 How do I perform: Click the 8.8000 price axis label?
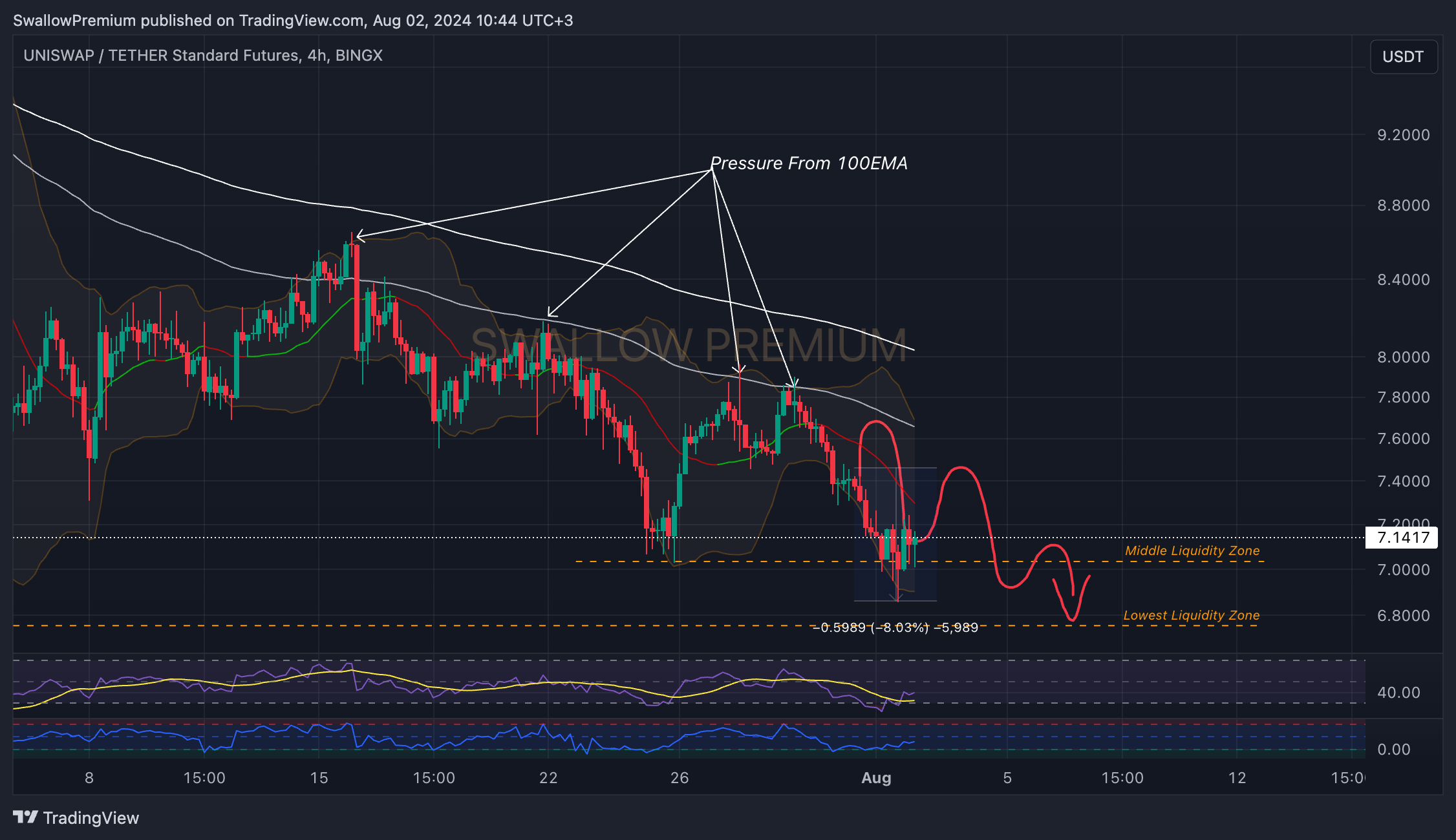tap(1404, 205)
